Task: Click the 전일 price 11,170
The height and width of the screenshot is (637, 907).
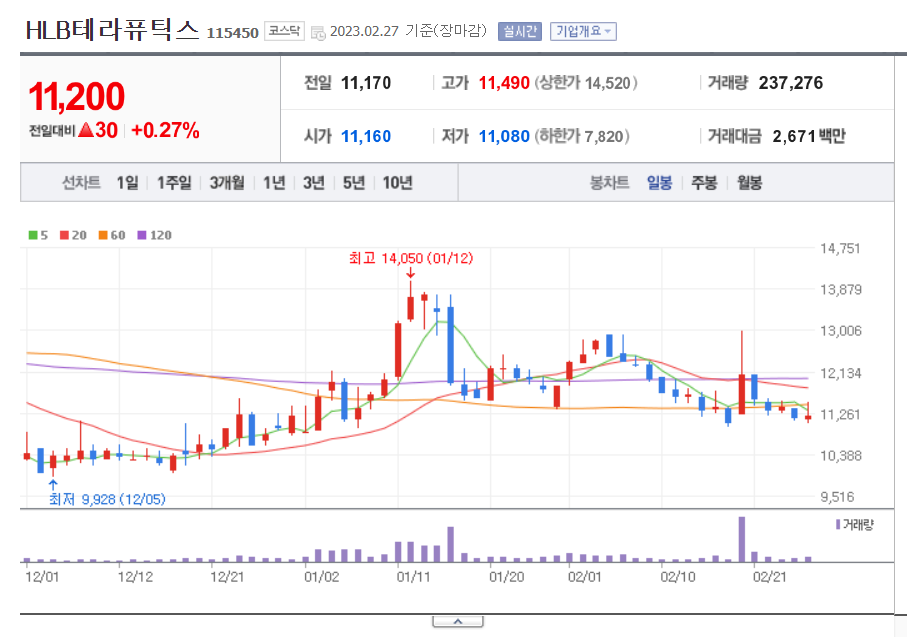Action: coord(366,83)
